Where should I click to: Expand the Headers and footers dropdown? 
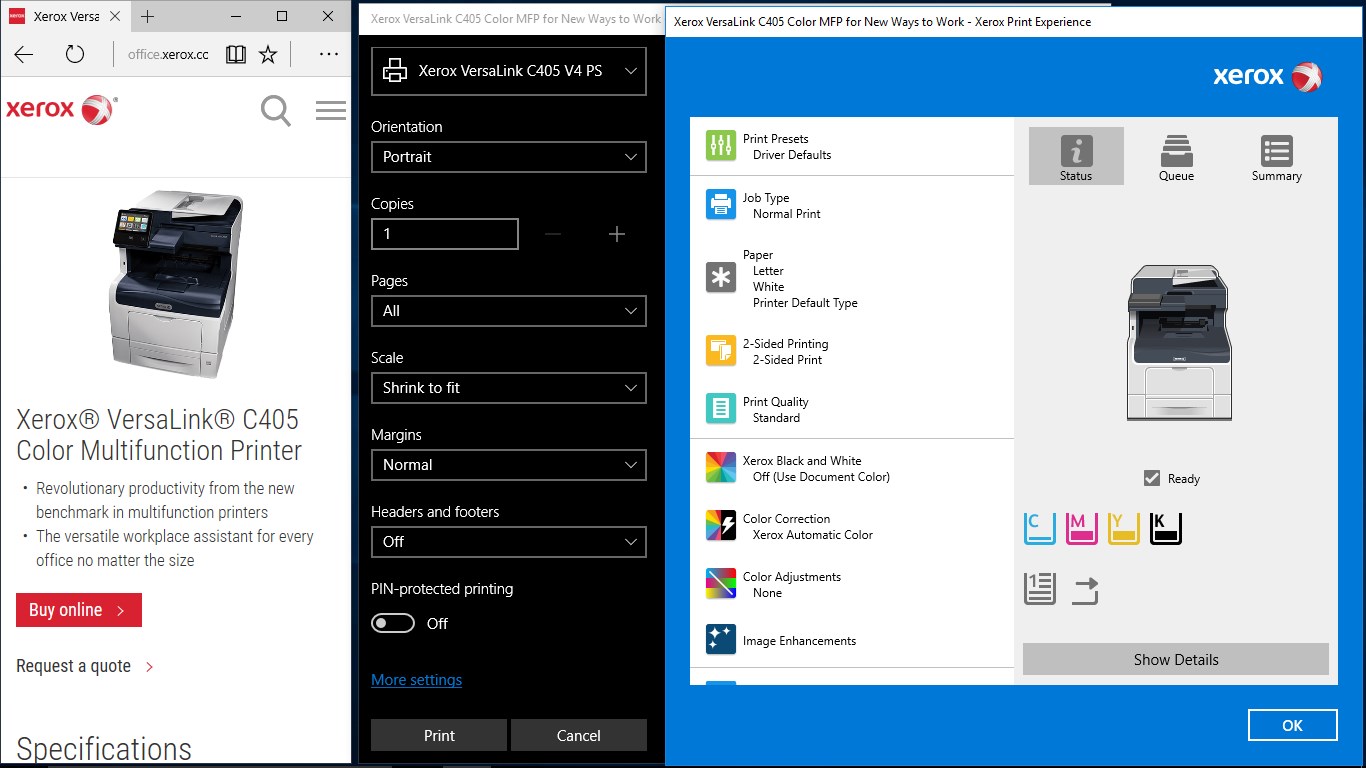[509, 542]
